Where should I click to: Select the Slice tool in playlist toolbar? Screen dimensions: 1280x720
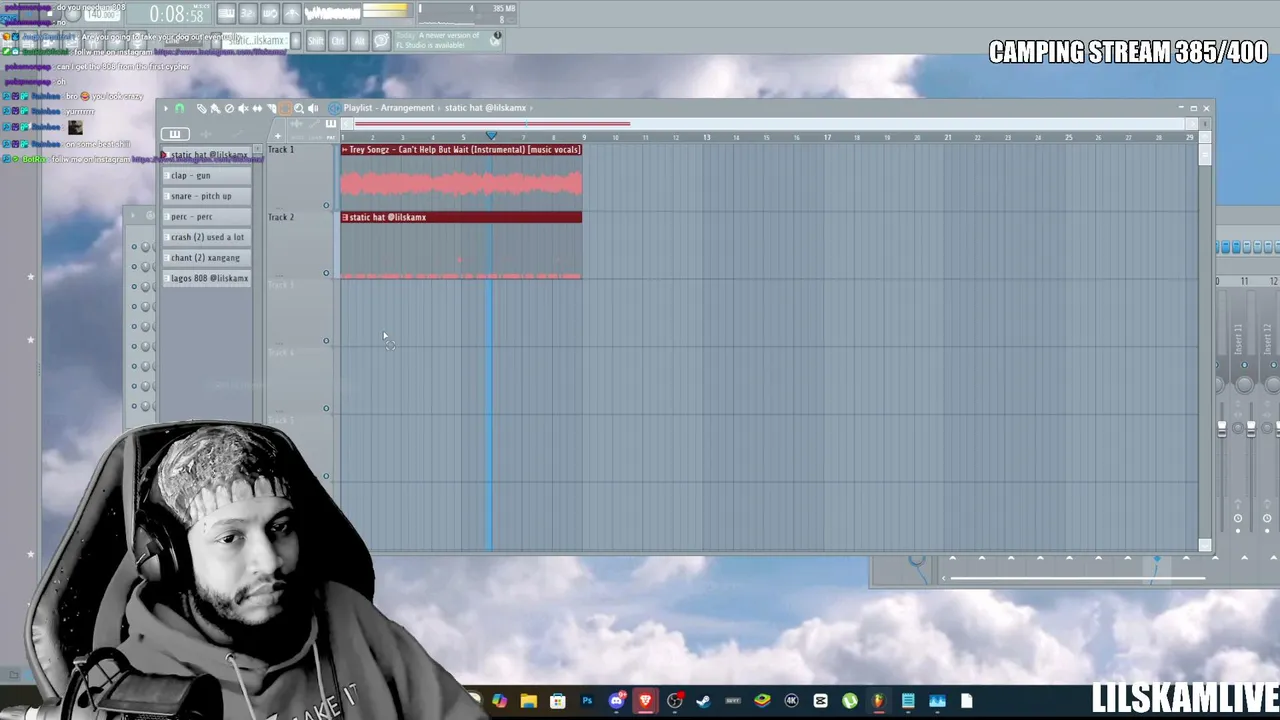pyautogui.click(x=271, y=108)
